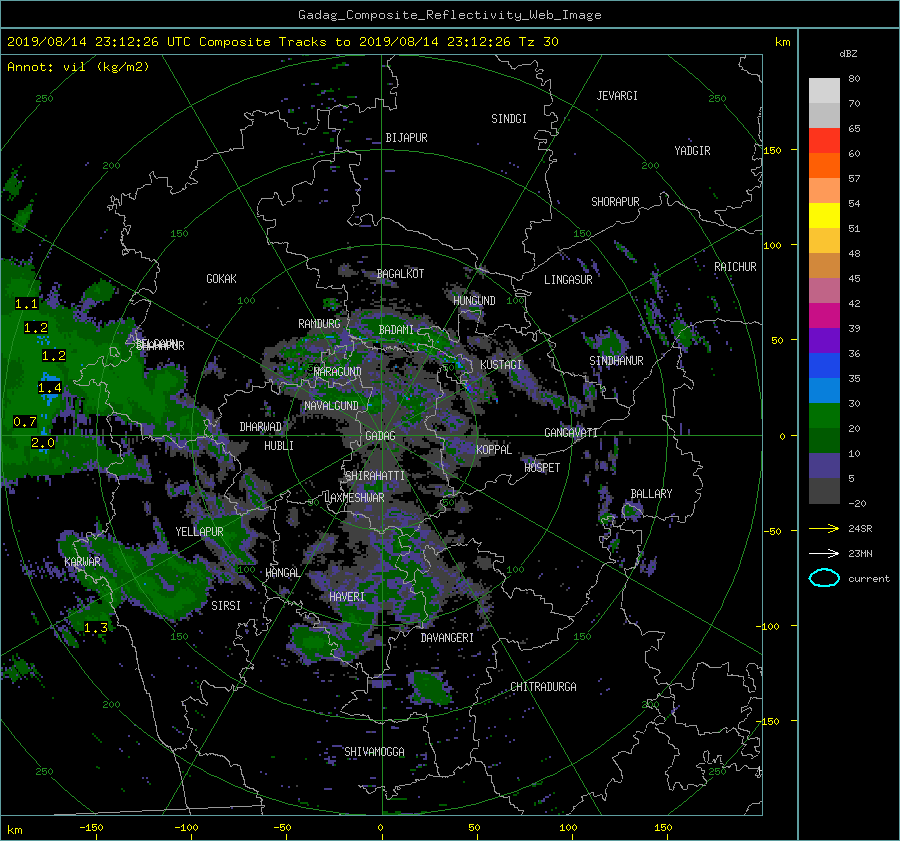The width and height of the screenshot is (900, 841).
Task: Click the KUSTAGI city label
Action: click(501, 365)
